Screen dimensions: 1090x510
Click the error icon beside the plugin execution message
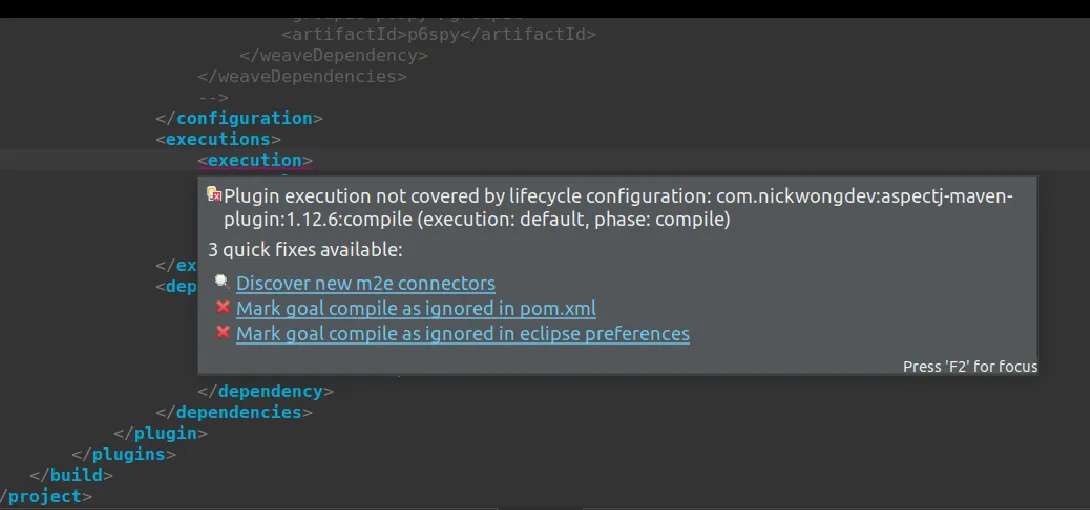pyautogui.click(x=213, y=194)
